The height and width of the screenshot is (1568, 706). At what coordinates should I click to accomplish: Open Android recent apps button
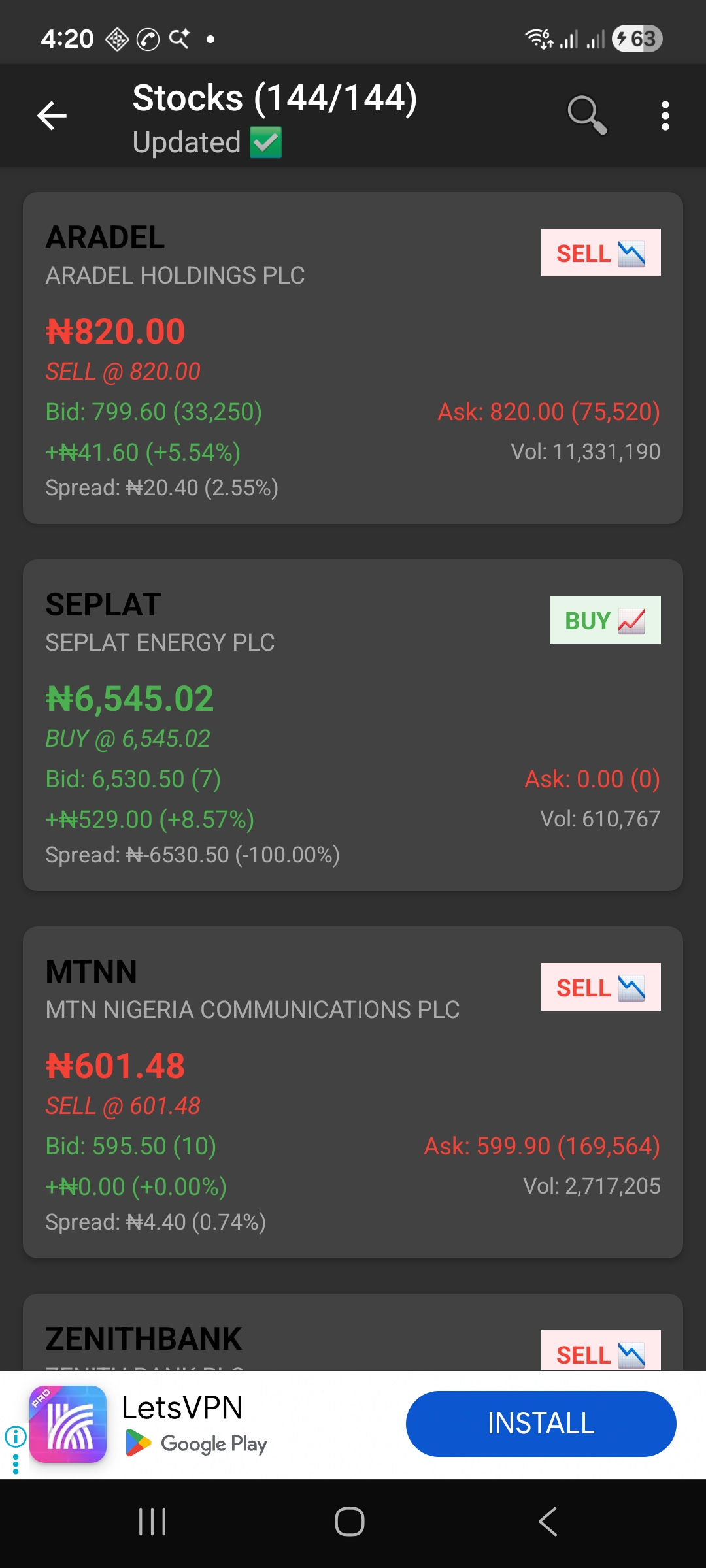pyautogui.click(x=152, y=1522)
